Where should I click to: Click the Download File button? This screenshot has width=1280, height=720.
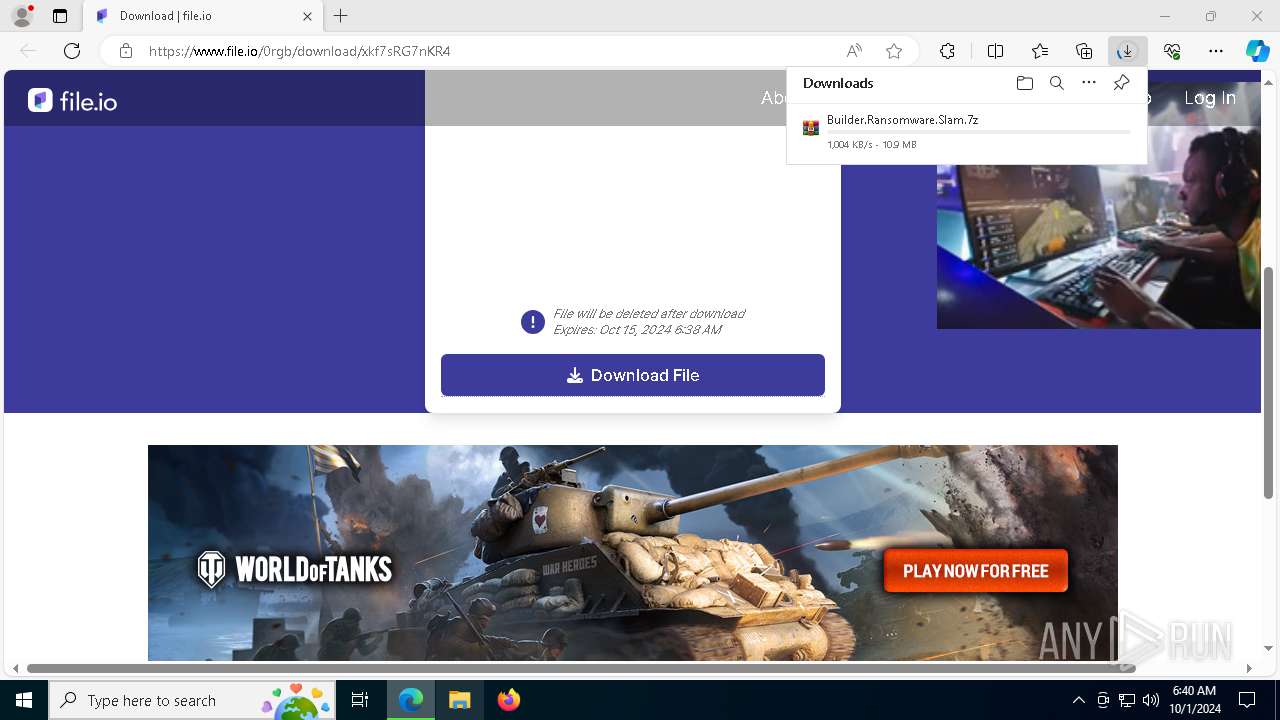tap(633, 375)
